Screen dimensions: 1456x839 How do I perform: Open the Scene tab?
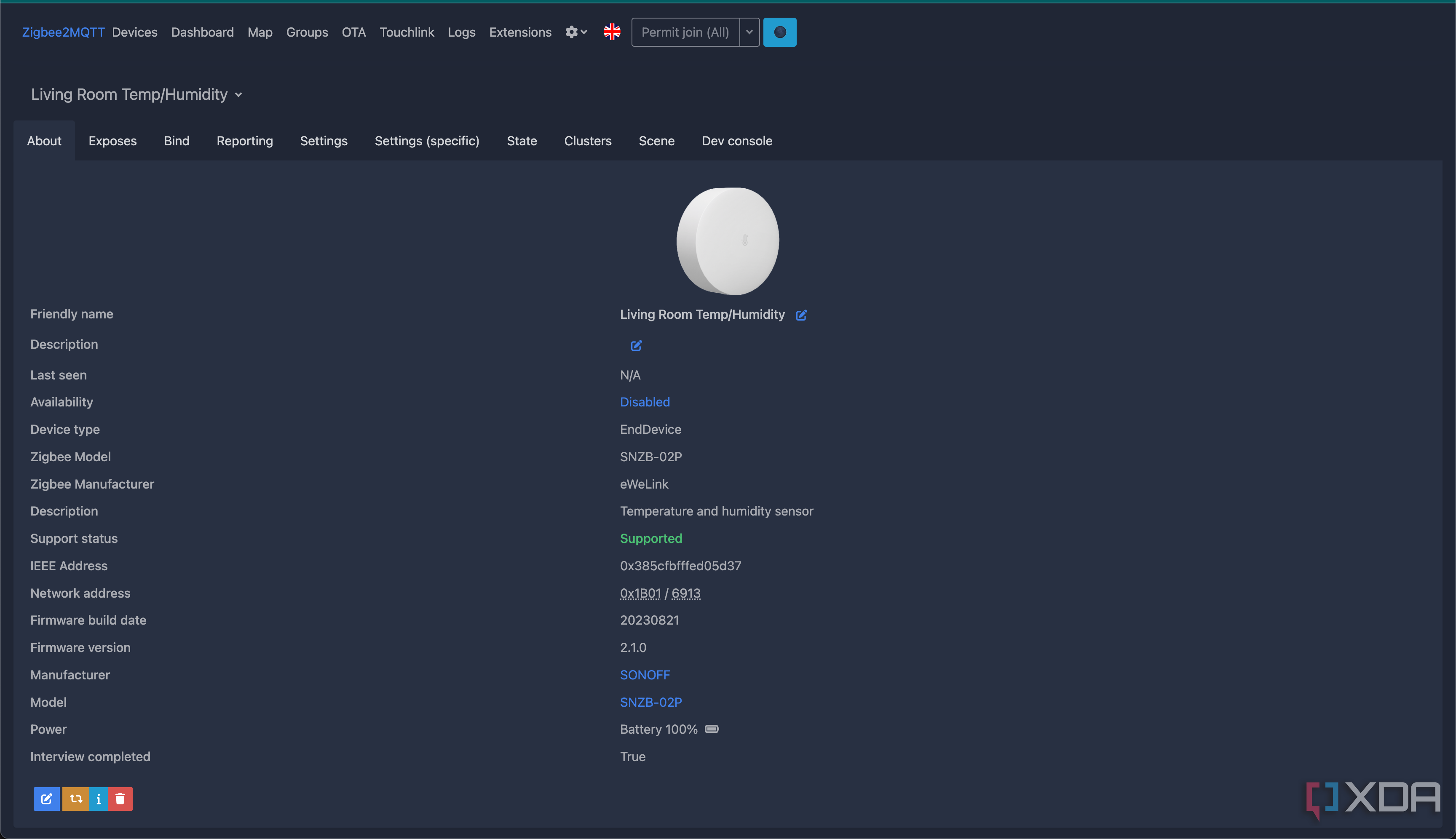656,141
